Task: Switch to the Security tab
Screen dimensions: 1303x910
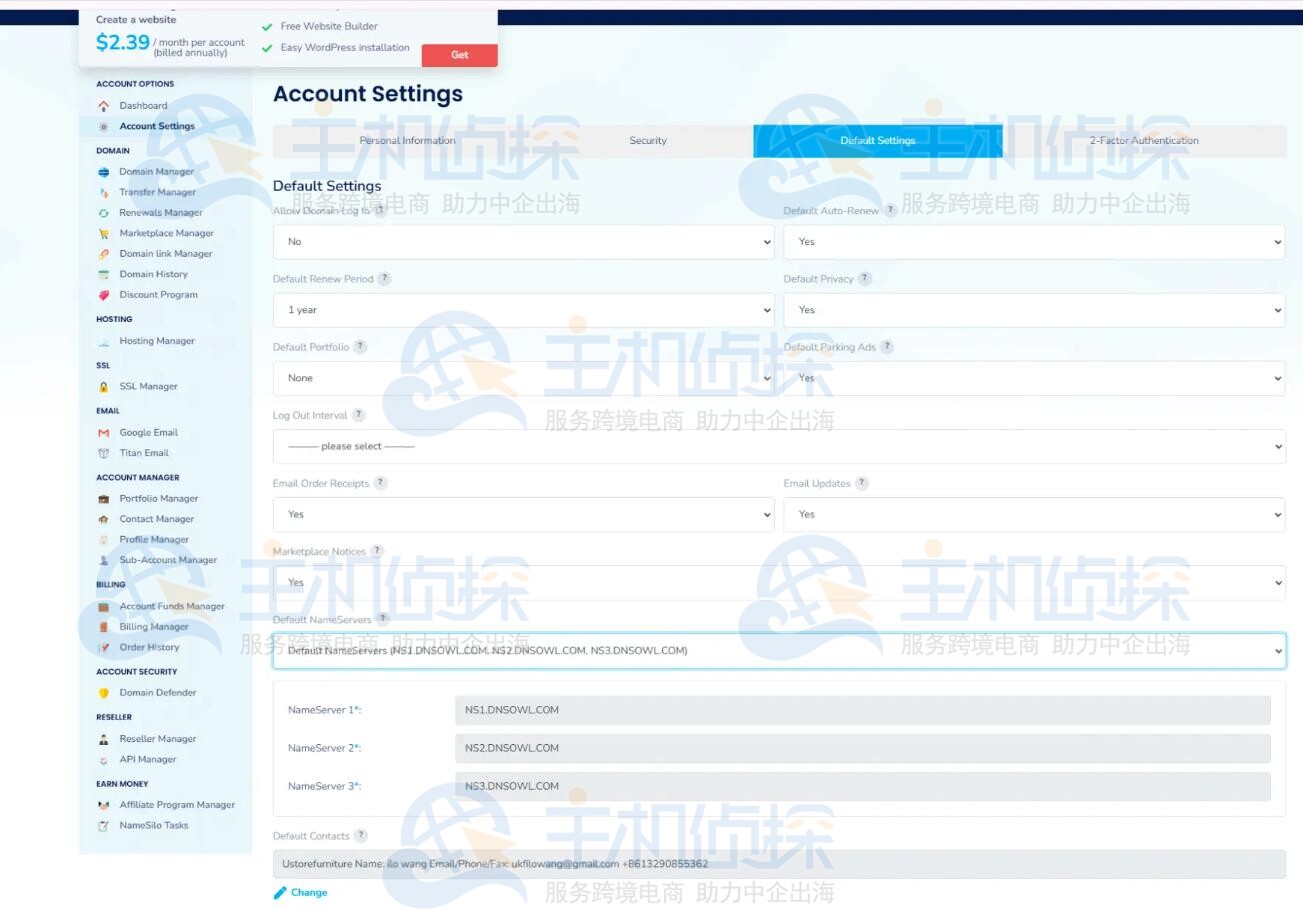Action: click(648, 141)
